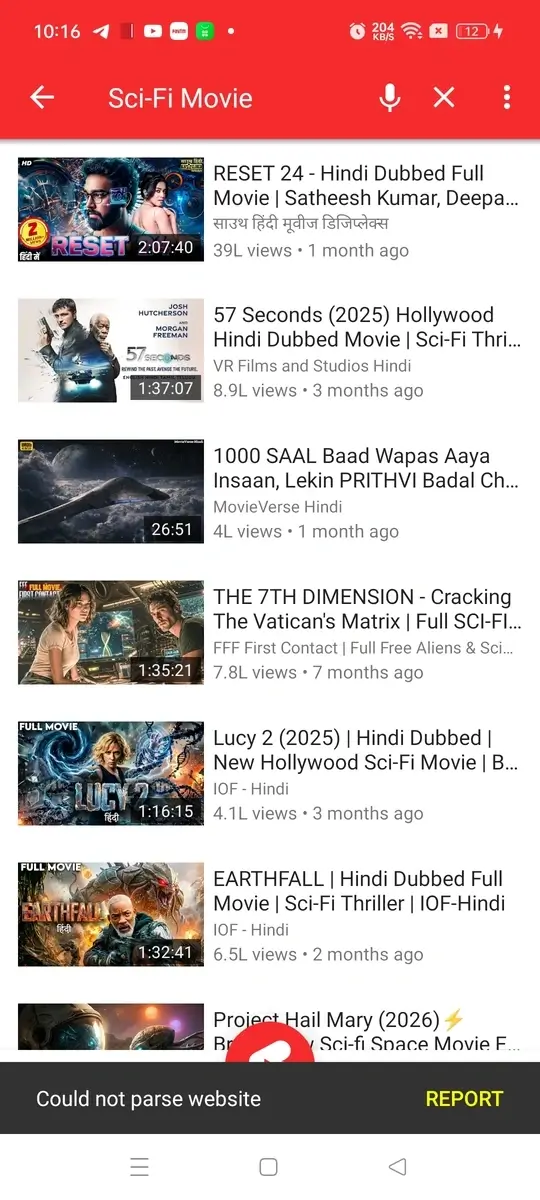Tap the Android back triangle button
This screenshot has width=540, height=1200.
[x=398, y=1167]
